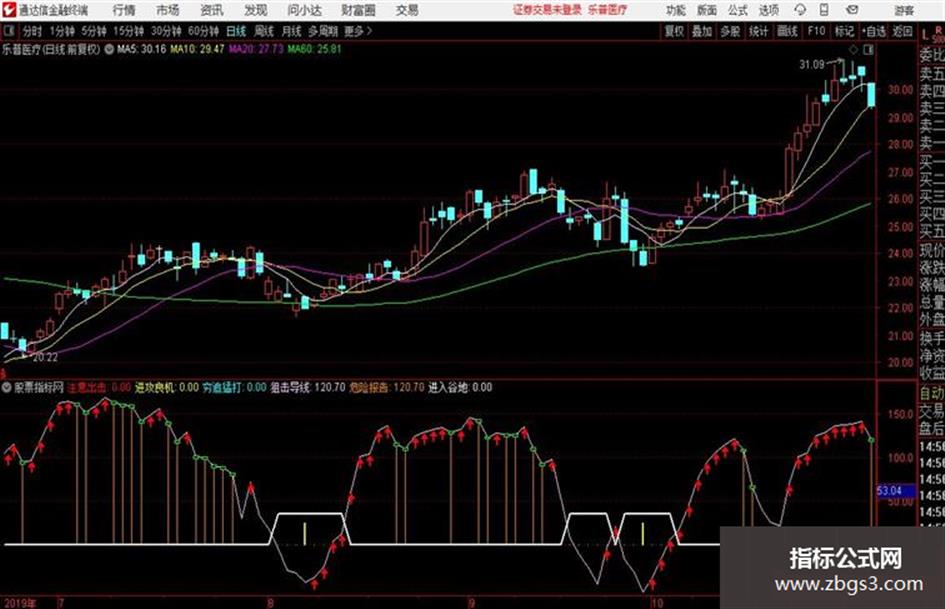Image resolution: width=945 pixels, height=609 pixels.
Task: Click the 通达信 red logo icon
Action: click(9, 10)
